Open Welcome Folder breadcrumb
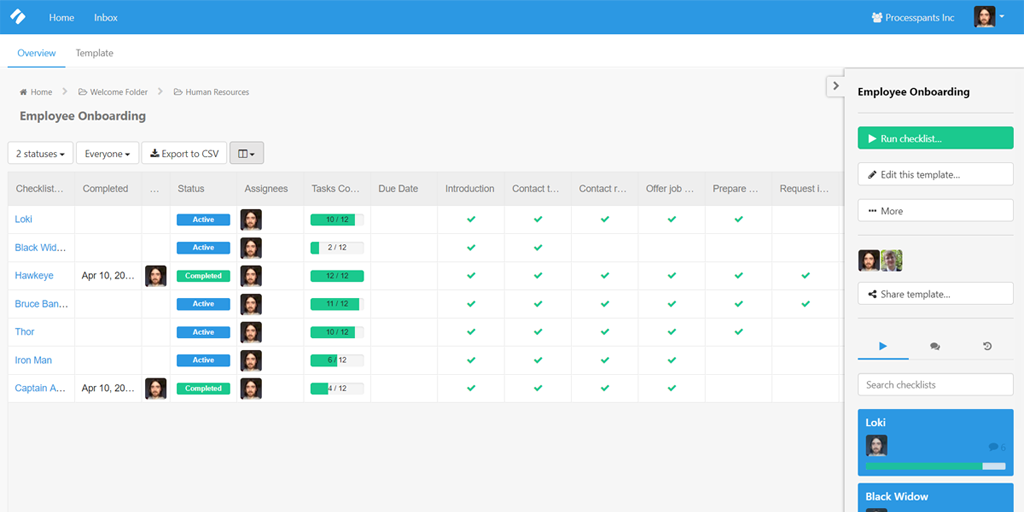 click(x=113, y=92)
